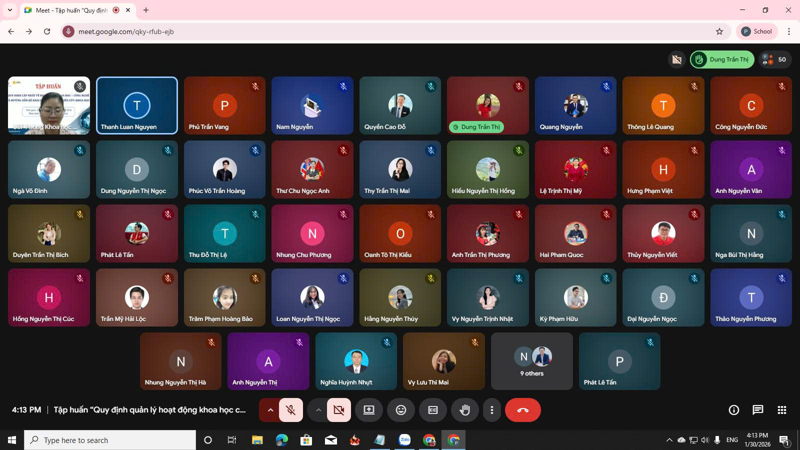
Task: Open the meeting details info icon
Action: click(x=734, y=410)
